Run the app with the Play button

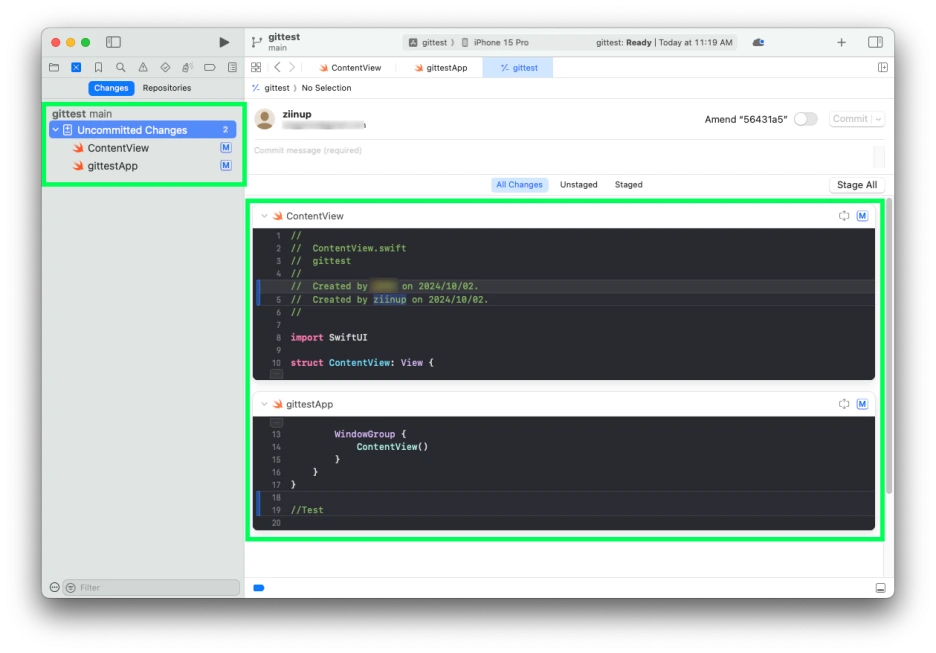pyautogui.click(x=224, y=42)
